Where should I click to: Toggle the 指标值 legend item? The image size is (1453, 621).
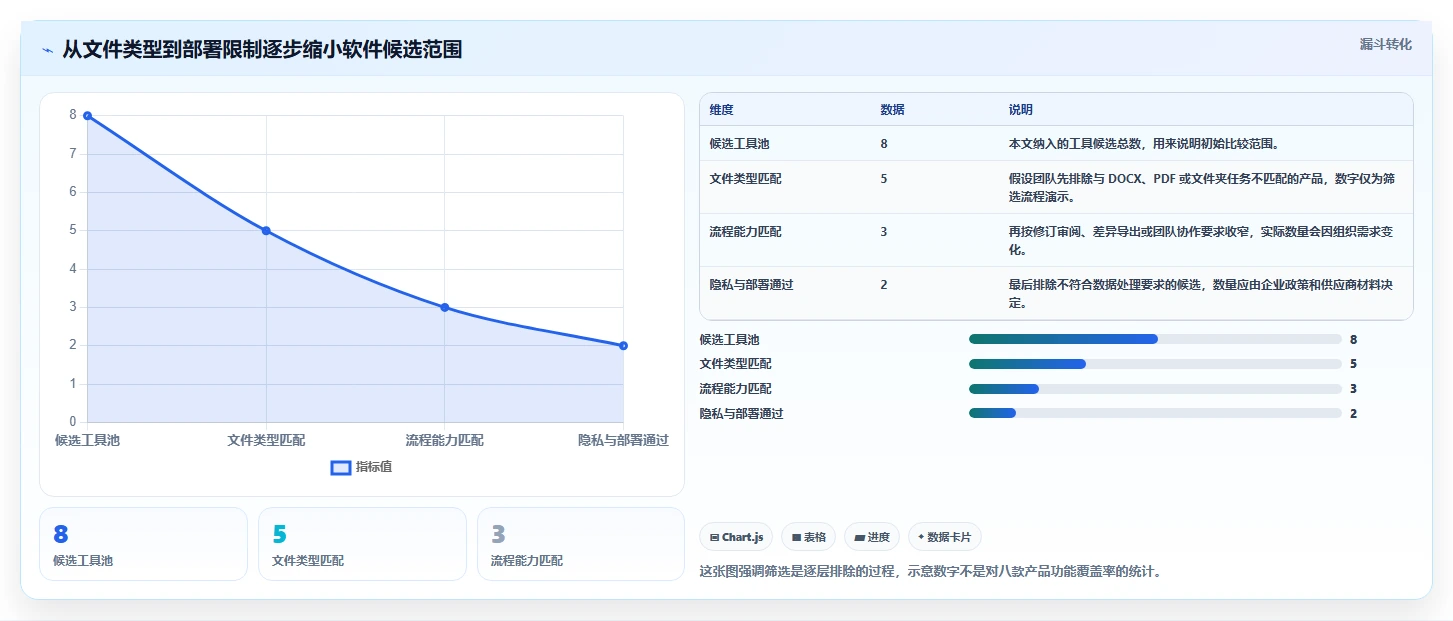[x=362, y=467]
